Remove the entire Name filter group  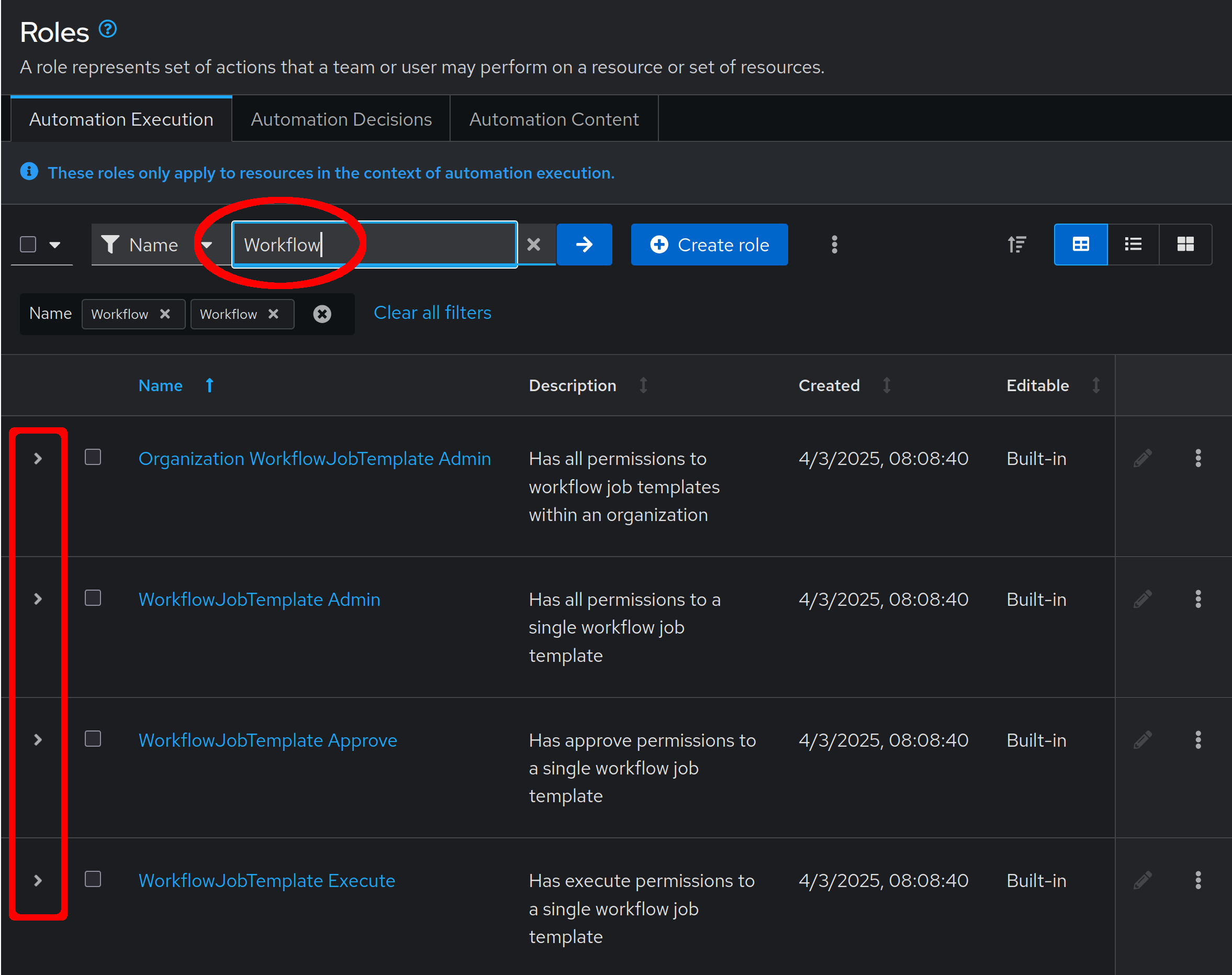pos(322,314)
